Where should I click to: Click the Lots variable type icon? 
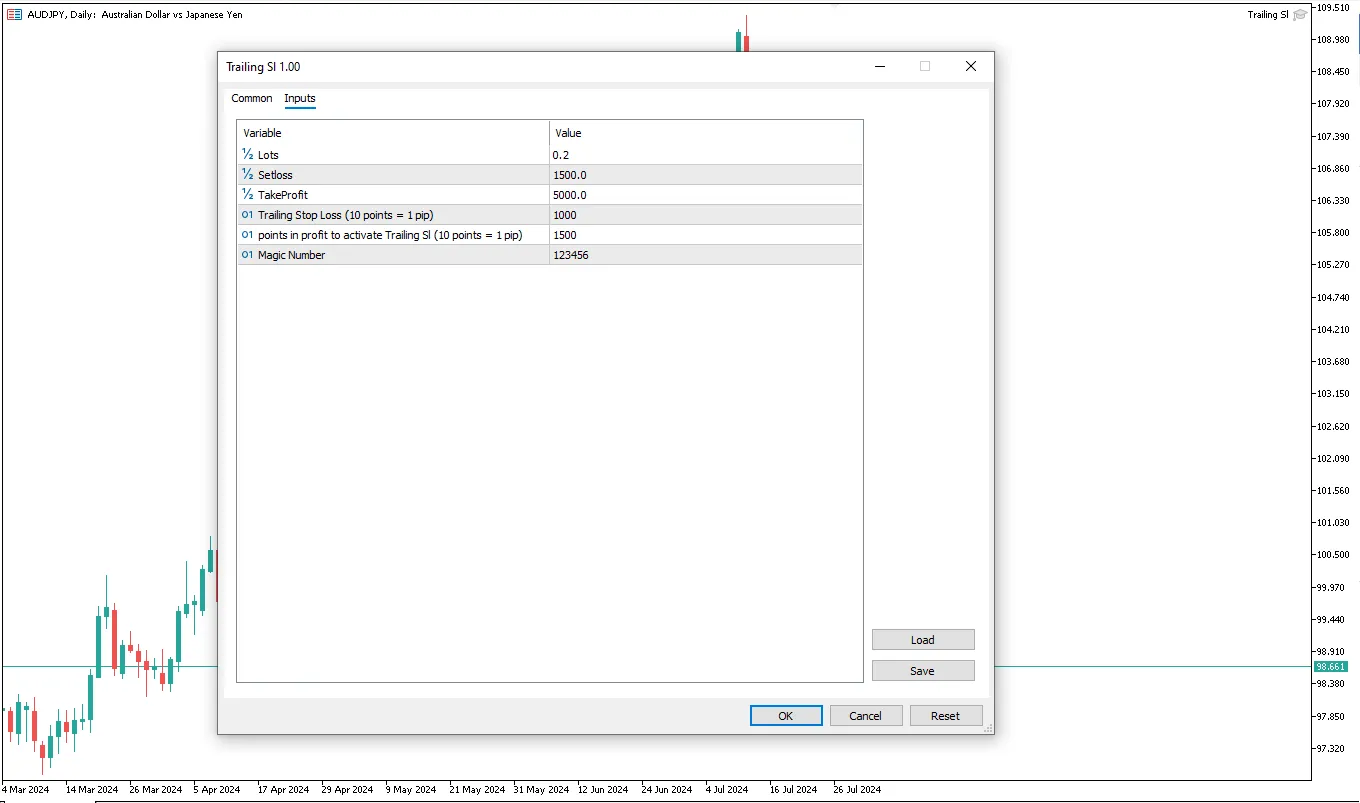tap(247, 155)
